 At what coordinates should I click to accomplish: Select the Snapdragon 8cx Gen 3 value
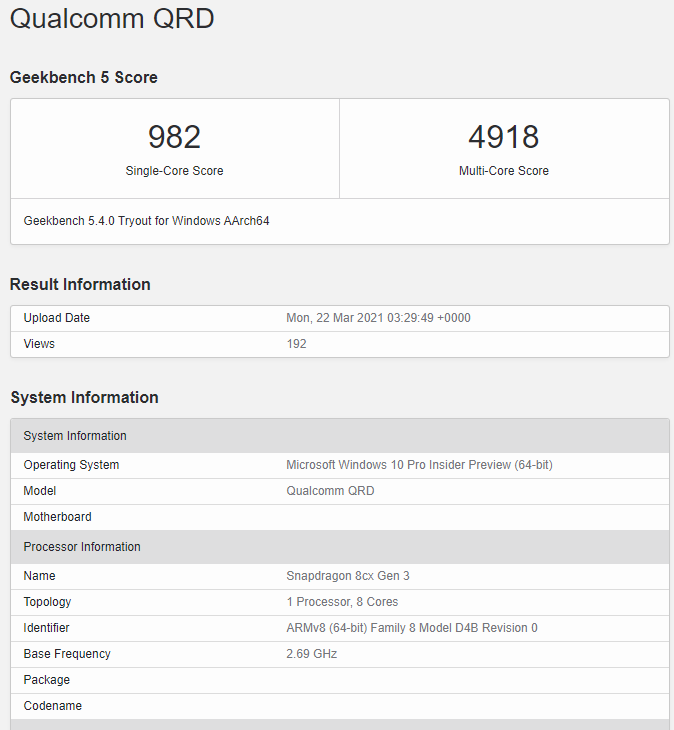[348, 576]
